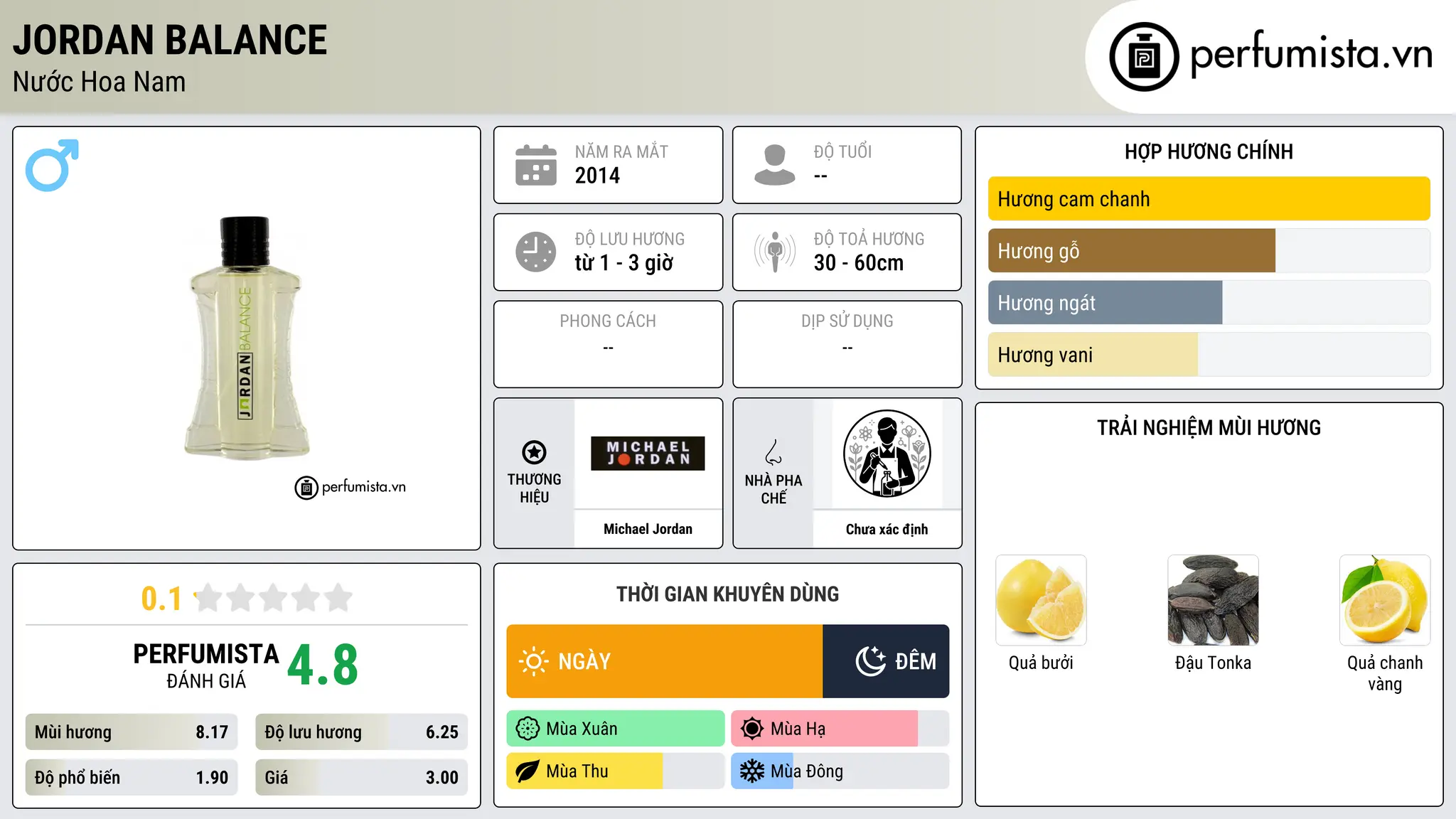Click the calendar icon beside NĂM RA MẮT
This screenshot has width=1456, height=819.
[536, 165]
